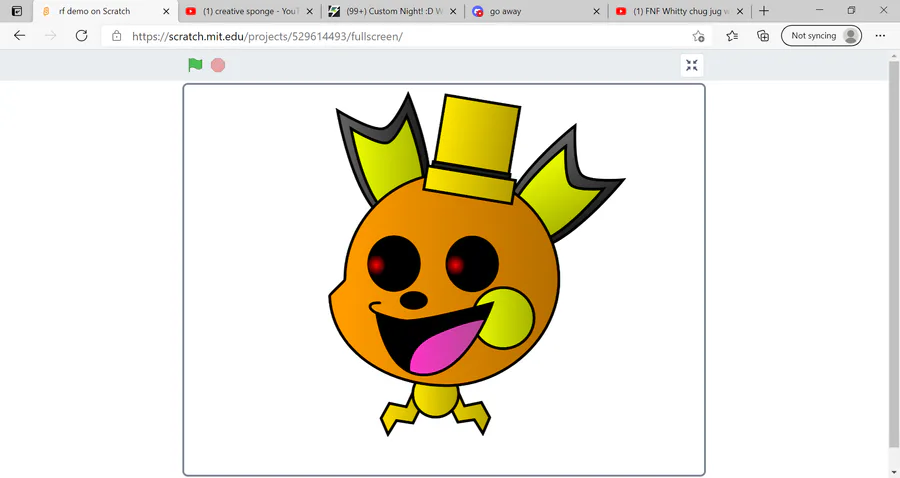900x478 pixels.
Task: Switch to Custom Night tab
Action: click(x=393, y=11)
